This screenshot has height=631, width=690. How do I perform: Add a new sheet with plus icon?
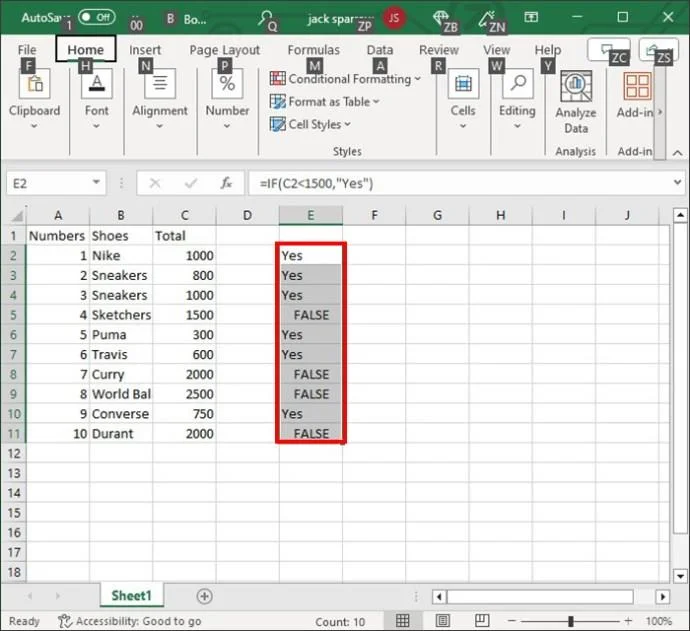(204, 596)
